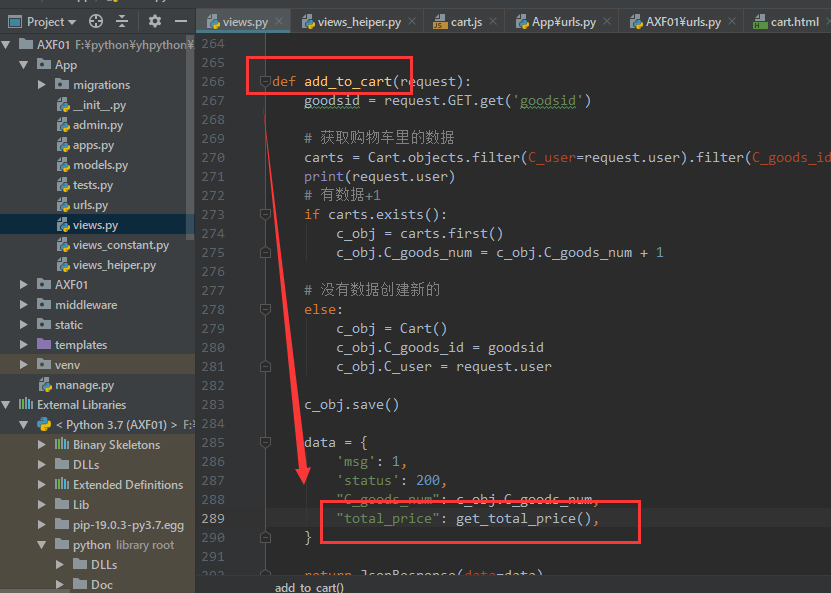Fold the if carts.exists() block
The height and width of the screenshot is (593, 831).
click(x=266, y=214)
